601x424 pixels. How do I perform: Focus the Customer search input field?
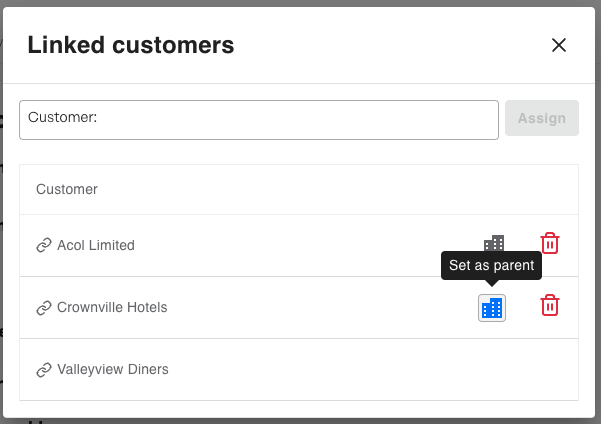300,119
